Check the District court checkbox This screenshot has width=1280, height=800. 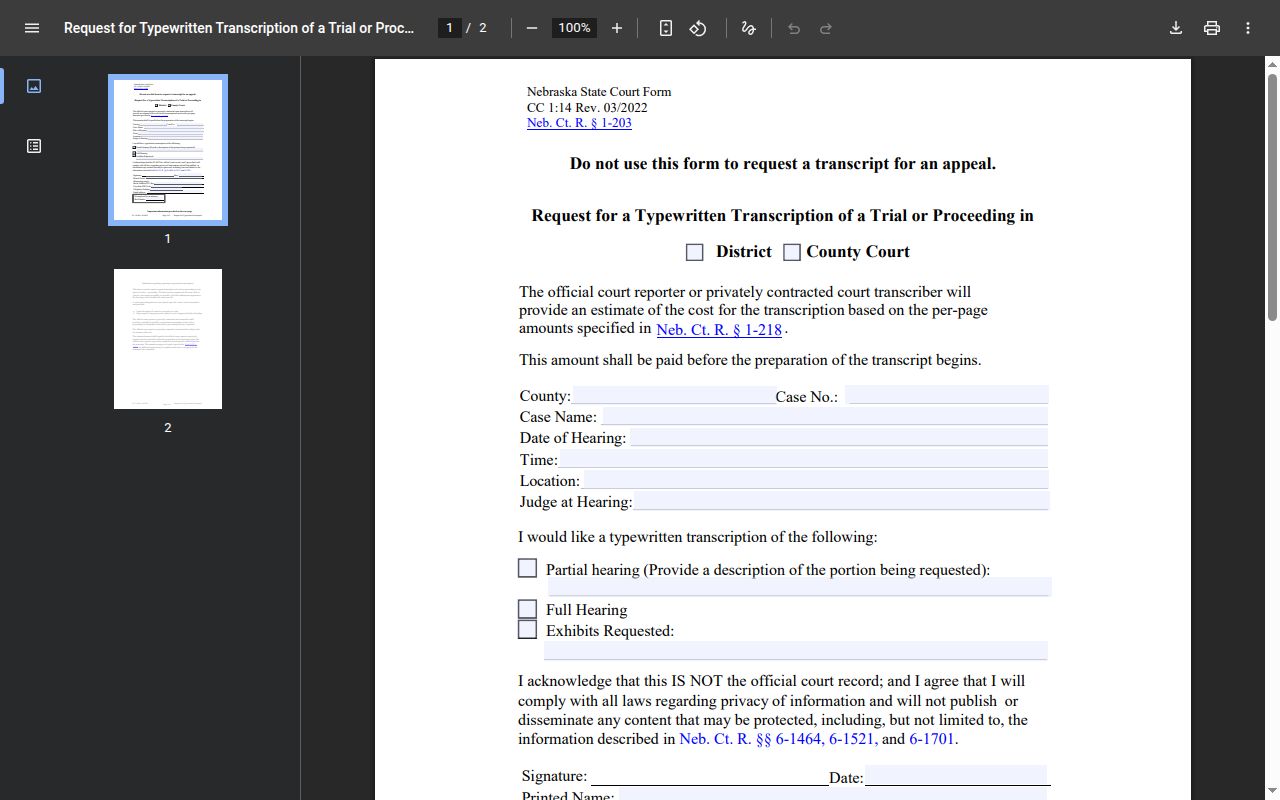[x=695, y=252]
